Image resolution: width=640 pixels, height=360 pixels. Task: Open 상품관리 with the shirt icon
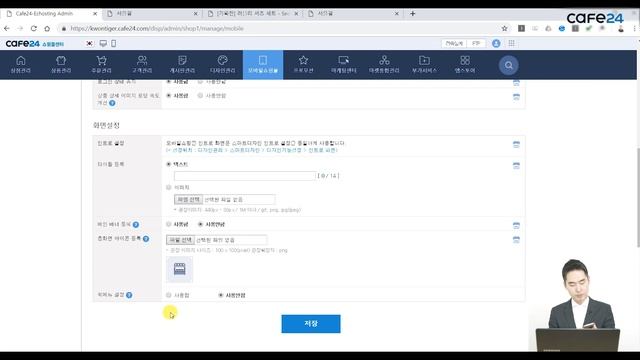[61, 65]
